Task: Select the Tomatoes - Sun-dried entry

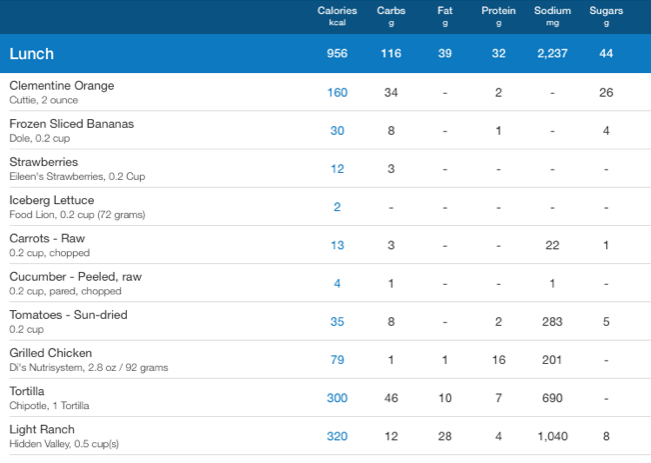Action: point(68,314)
